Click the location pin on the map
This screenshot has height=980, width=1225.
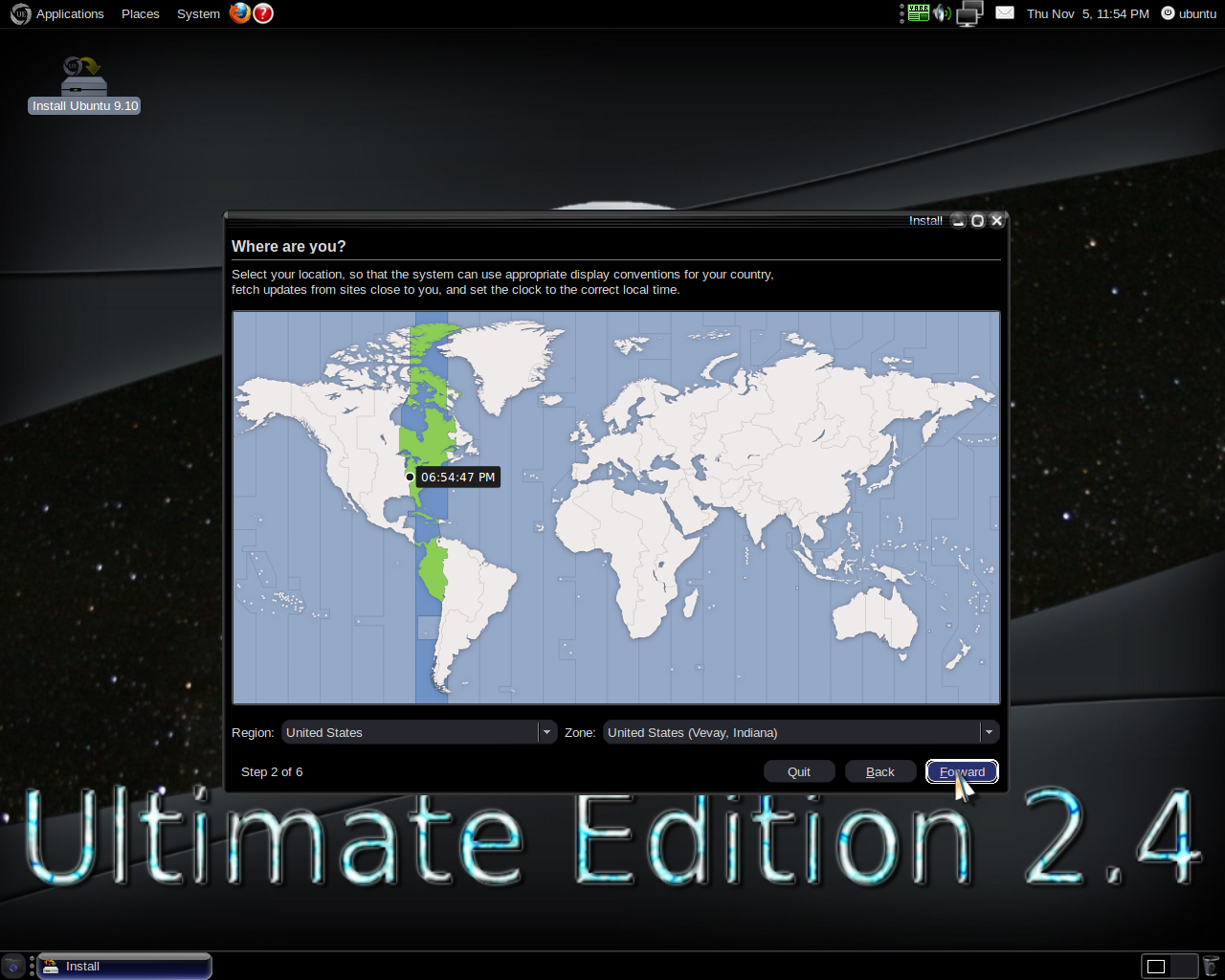[x=410, y=477]
